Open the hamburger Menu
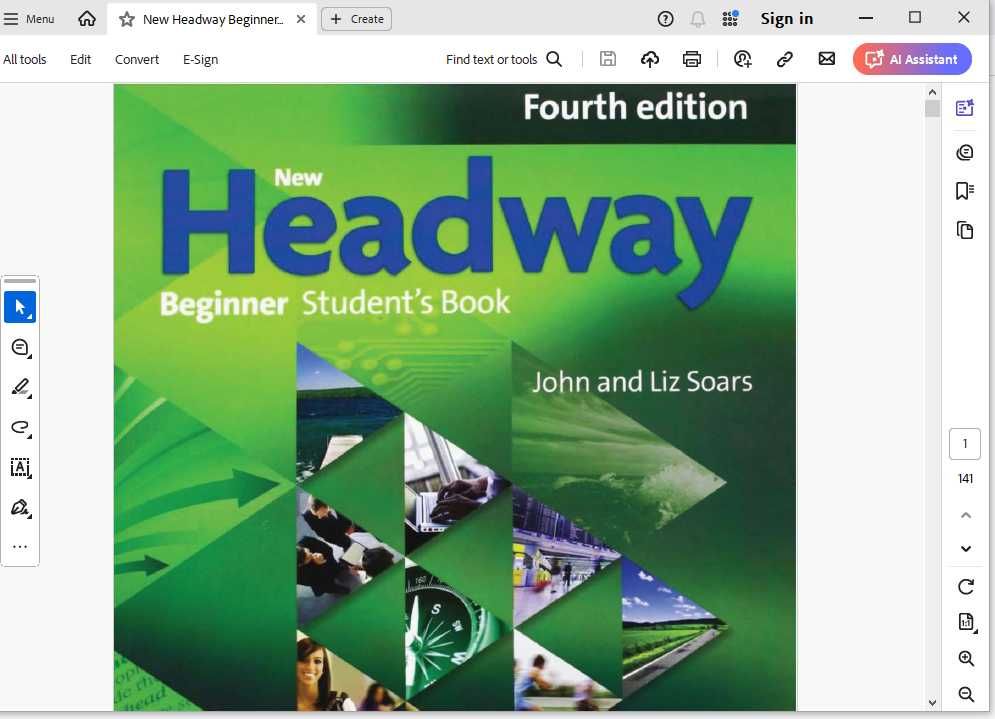This screenshot has width=995, height=719. [x=29, y=19]
